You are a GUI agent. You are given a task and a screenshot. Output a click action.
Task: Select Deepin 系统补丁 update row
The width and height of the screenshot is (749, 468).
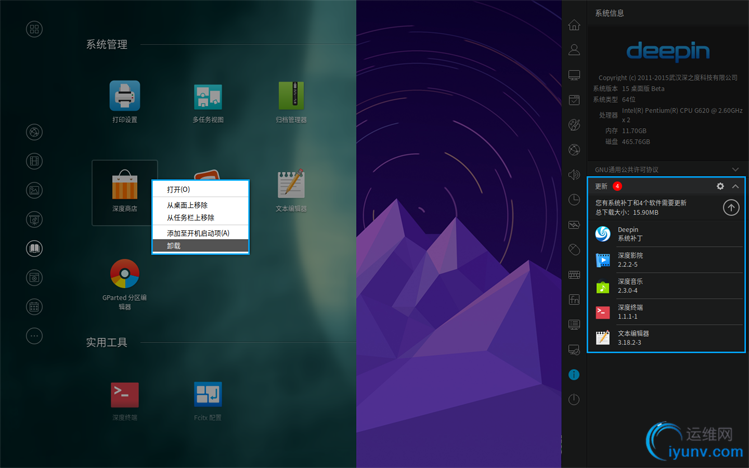667,234
